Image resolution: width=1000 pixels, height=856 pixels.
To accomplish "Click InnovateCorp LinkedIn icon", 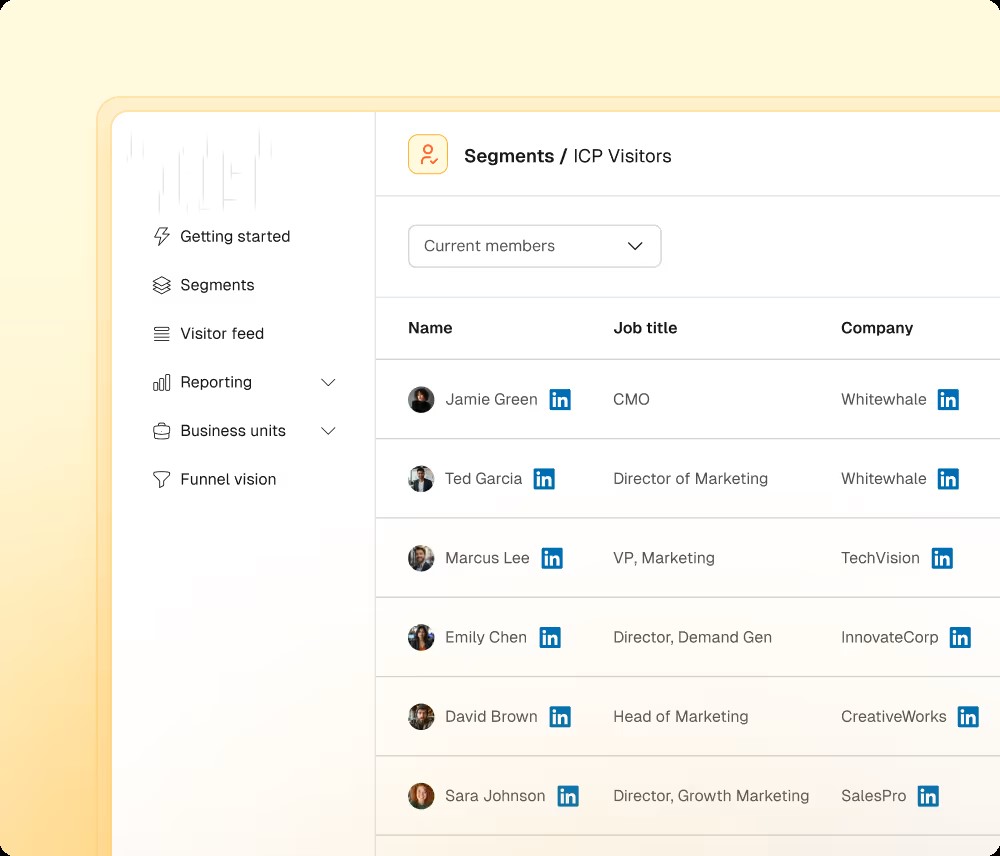I will (960, 638).
